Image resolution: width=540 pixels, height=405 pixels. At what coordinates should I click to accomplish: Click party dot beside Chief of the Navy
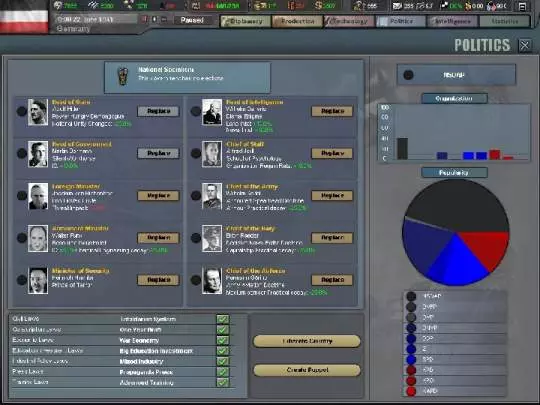tap(196, 238)
